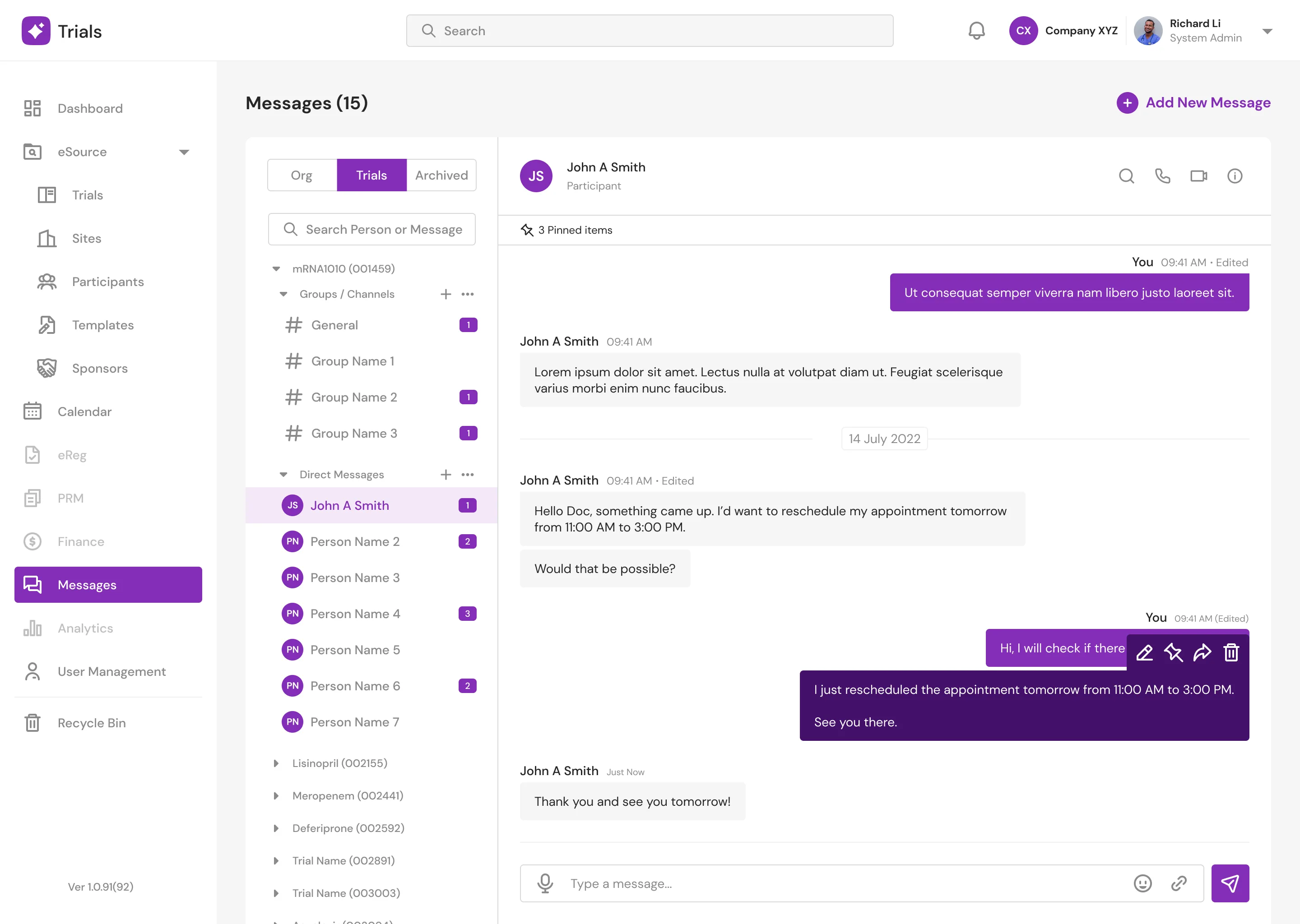
Task: Open Group Name 3 channel
Action: tap(371, 433)
